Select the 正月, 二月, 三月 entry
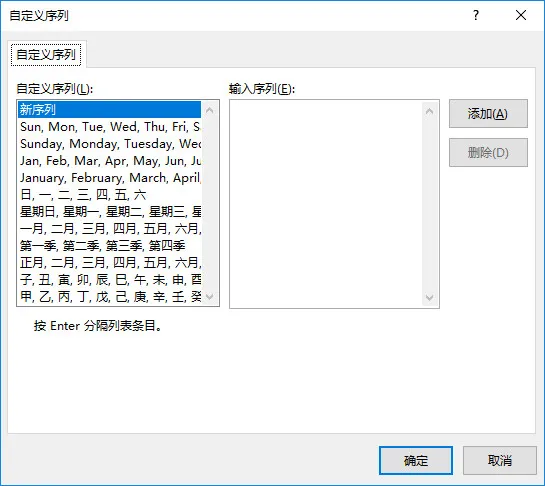Image resolution: width=545 pixels, height=486 pixels. coord(109,263)
